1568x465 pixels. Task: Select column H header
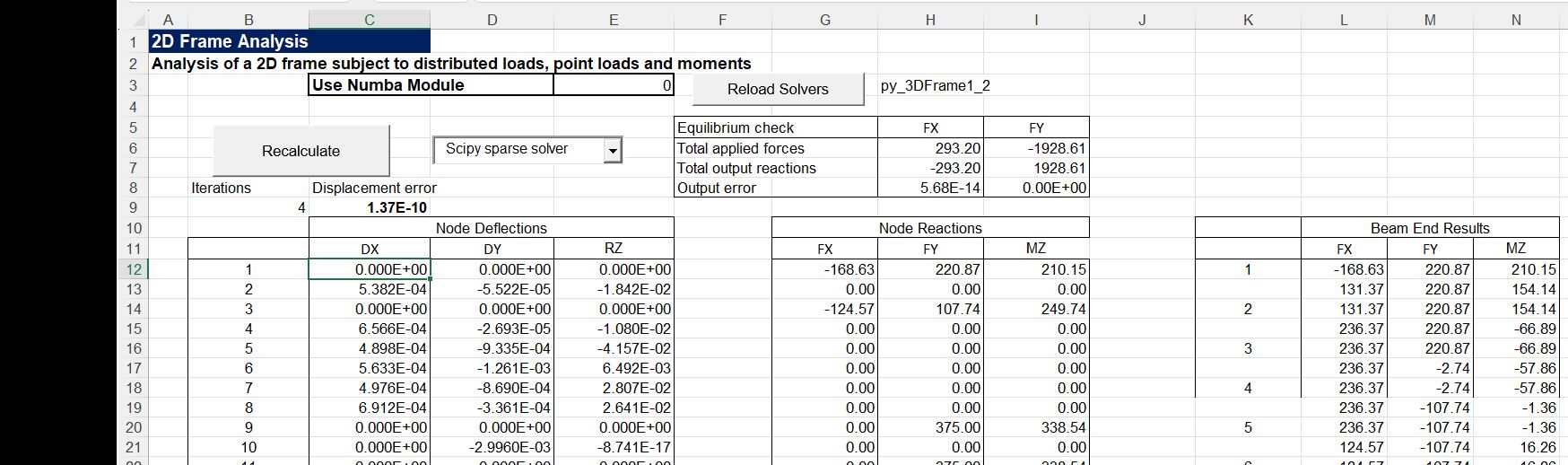(930, 20)
